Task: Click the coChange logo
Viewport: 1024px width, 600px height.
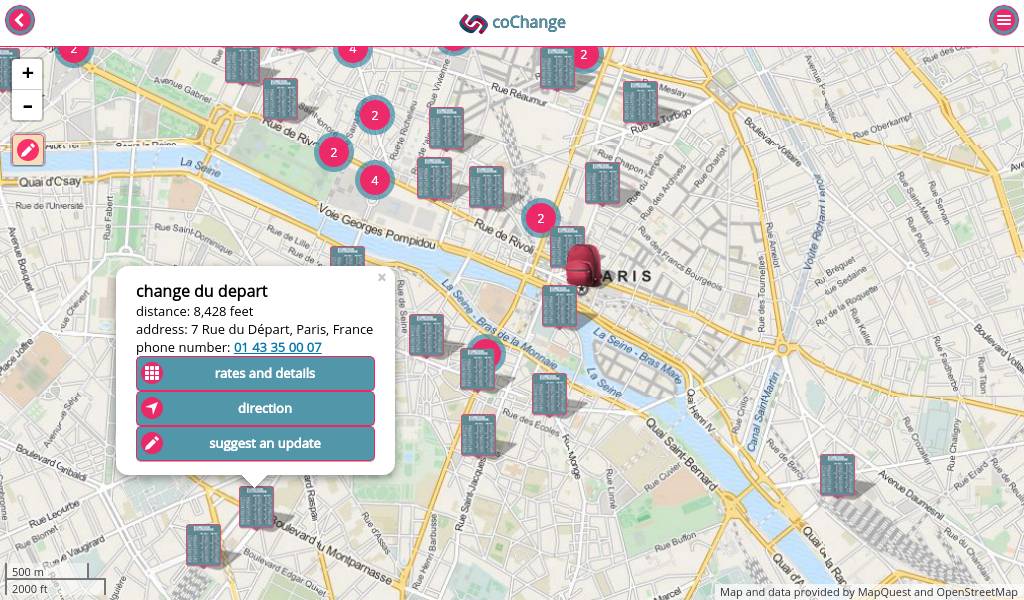Action: click(x=512, y=22)
